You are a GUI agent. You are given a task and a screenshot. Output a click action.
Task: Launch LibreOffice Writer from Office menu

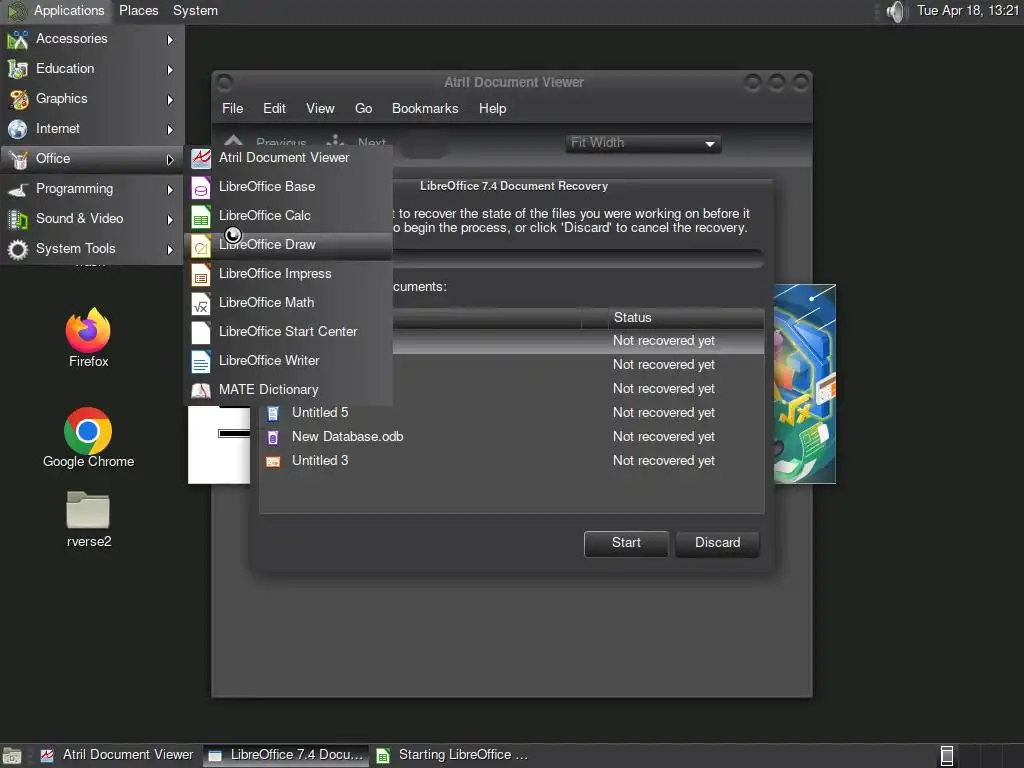pyautogui.click(x=289, y=360)
